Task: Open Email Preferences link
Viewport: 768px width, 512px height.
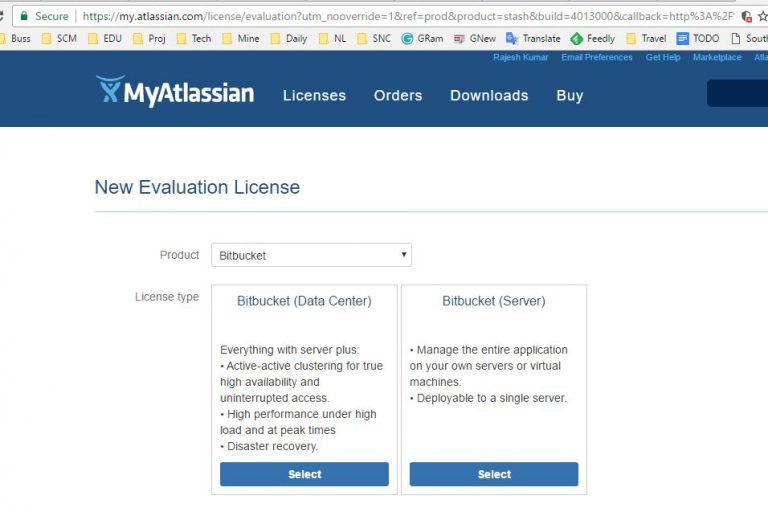Action: (597, 57)
